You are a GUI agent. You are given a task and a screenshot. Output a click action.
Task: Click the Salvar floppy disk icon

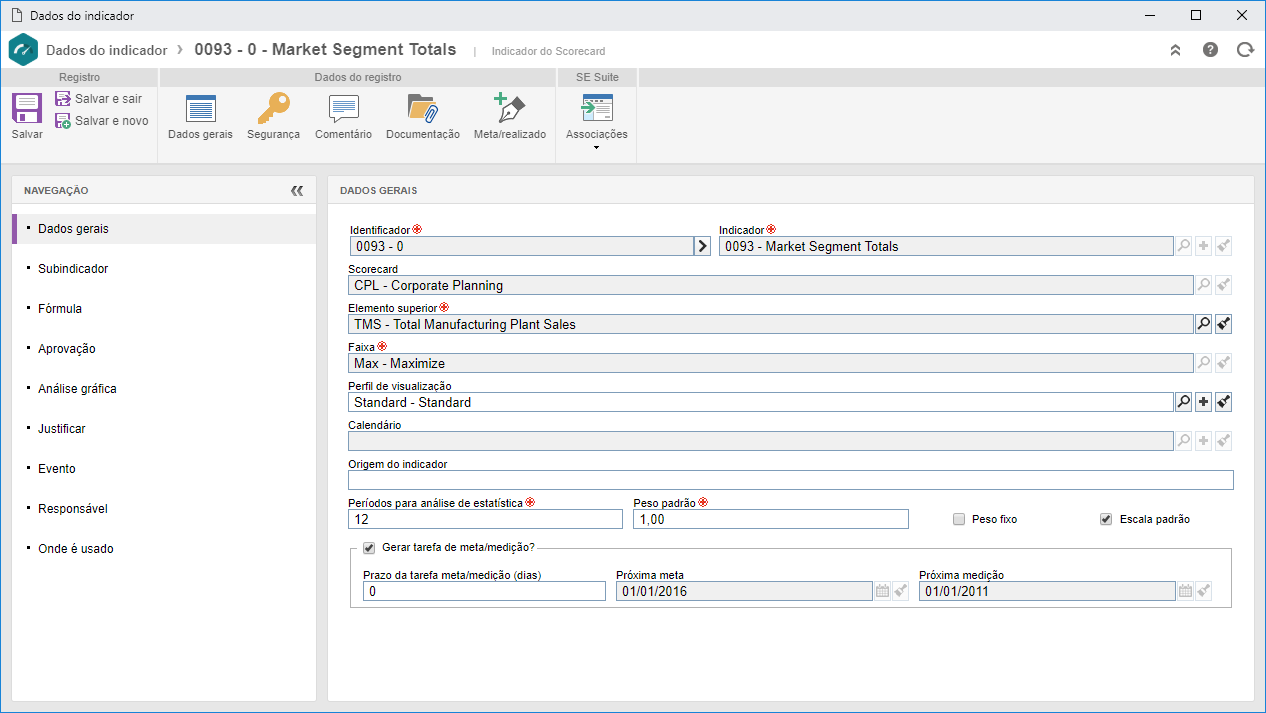coord(27,108)
